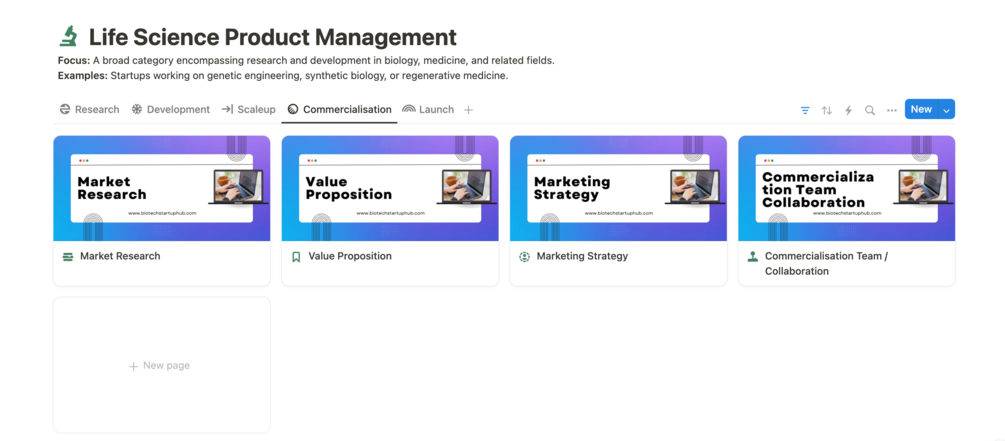
Task: Open the lightning bolt automations icon
Action: pos(848,110)
